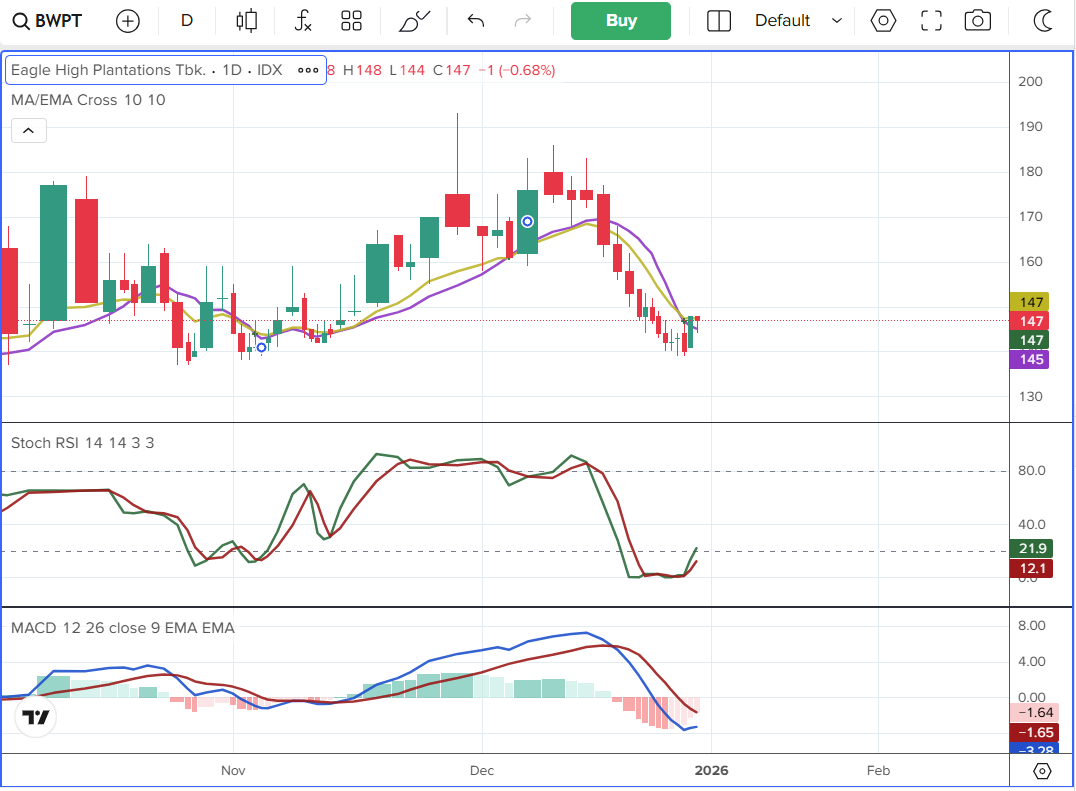1076x791 pixels.
Task: Take a chart snapshot with camera
Action: point(977,20)
